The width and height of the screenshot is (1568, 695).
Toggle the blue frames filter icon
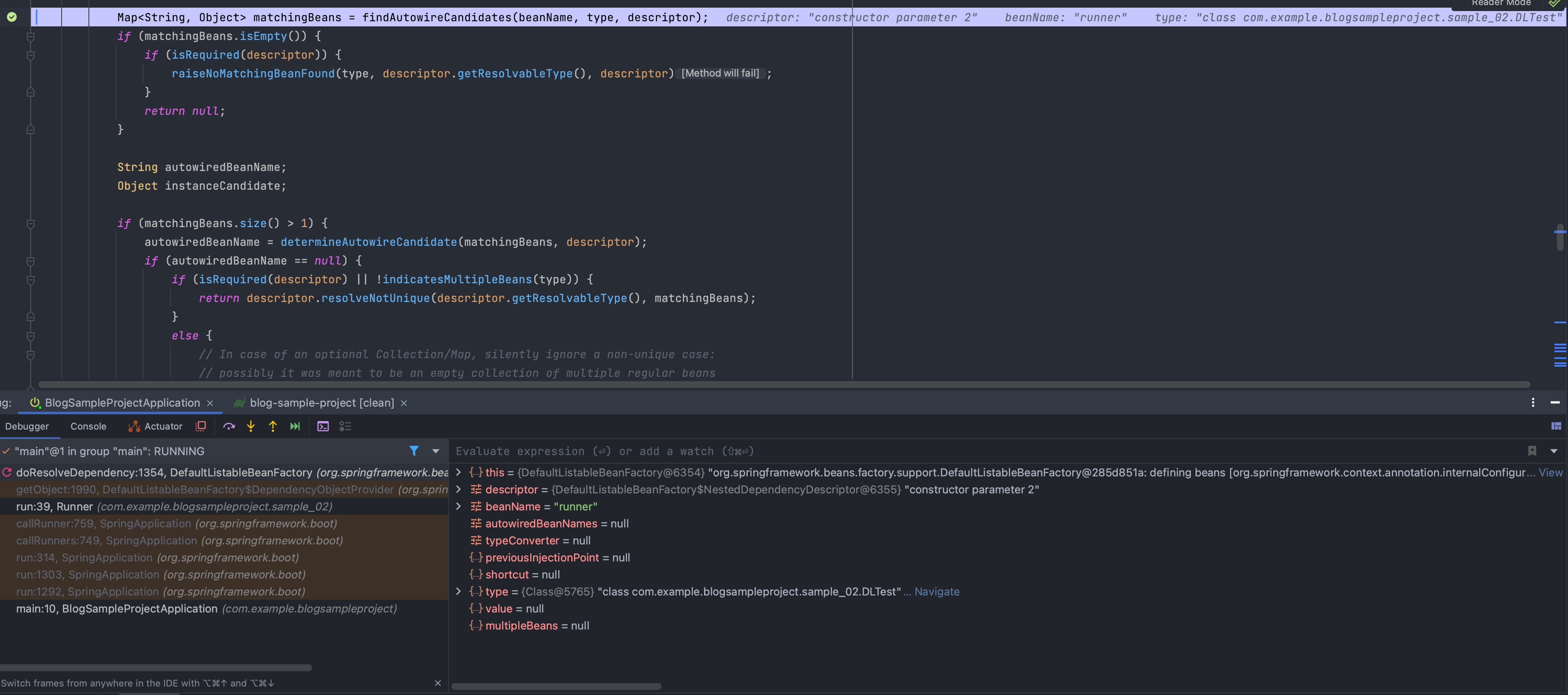tap(414, 451)
